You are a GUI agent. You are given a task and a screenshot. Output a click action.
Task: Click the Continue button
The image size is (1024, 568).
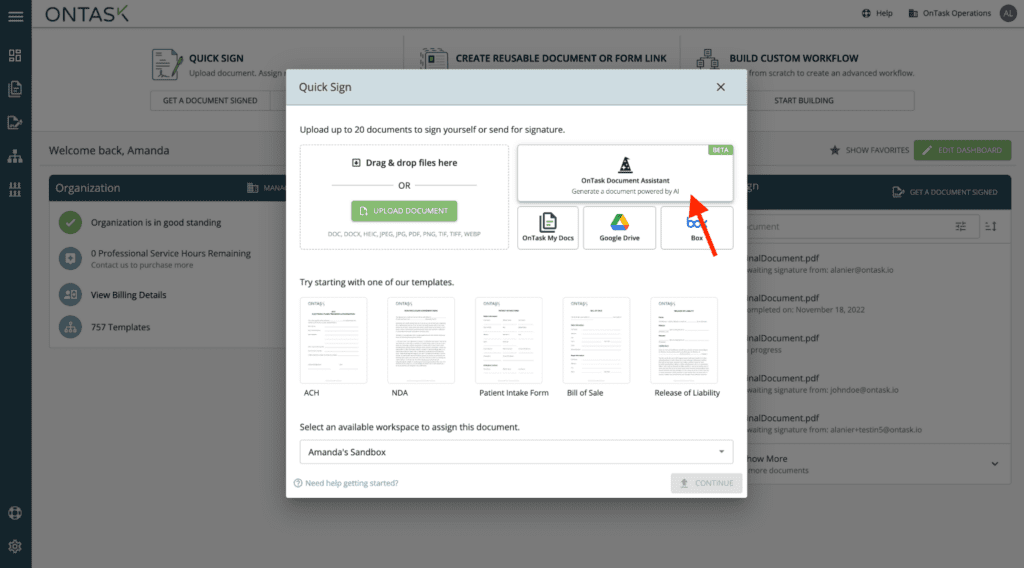[x=706, y=483]
